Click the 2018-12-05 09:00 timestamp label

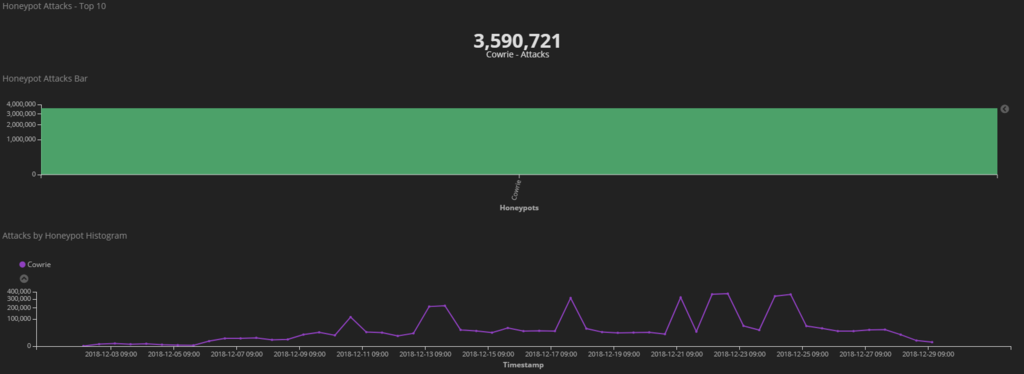174,354
